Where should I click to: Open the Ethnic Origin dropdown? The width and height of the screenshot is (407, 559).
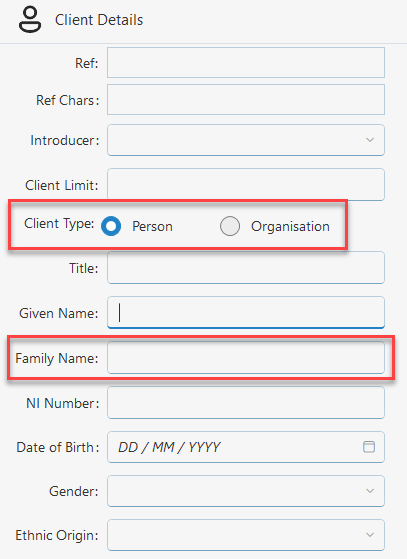(246, 535)
